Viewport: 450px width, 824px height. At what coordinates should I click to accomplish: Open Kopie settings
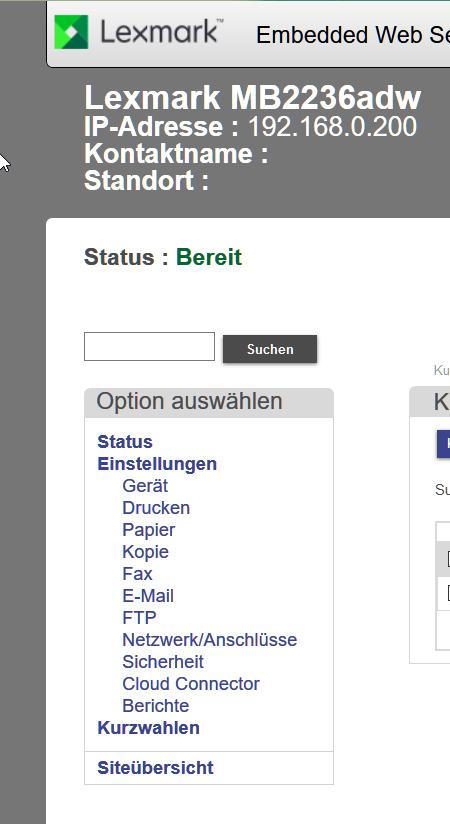click(146, 552)
